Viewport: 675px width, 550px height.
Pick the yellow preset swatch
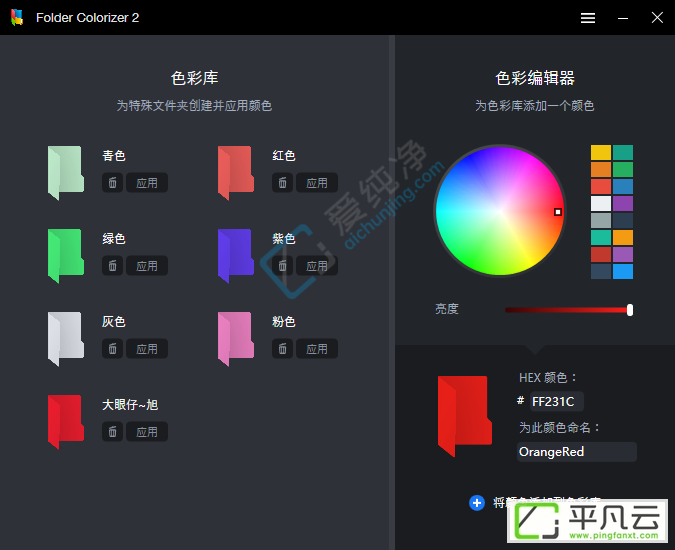point(601,152)
